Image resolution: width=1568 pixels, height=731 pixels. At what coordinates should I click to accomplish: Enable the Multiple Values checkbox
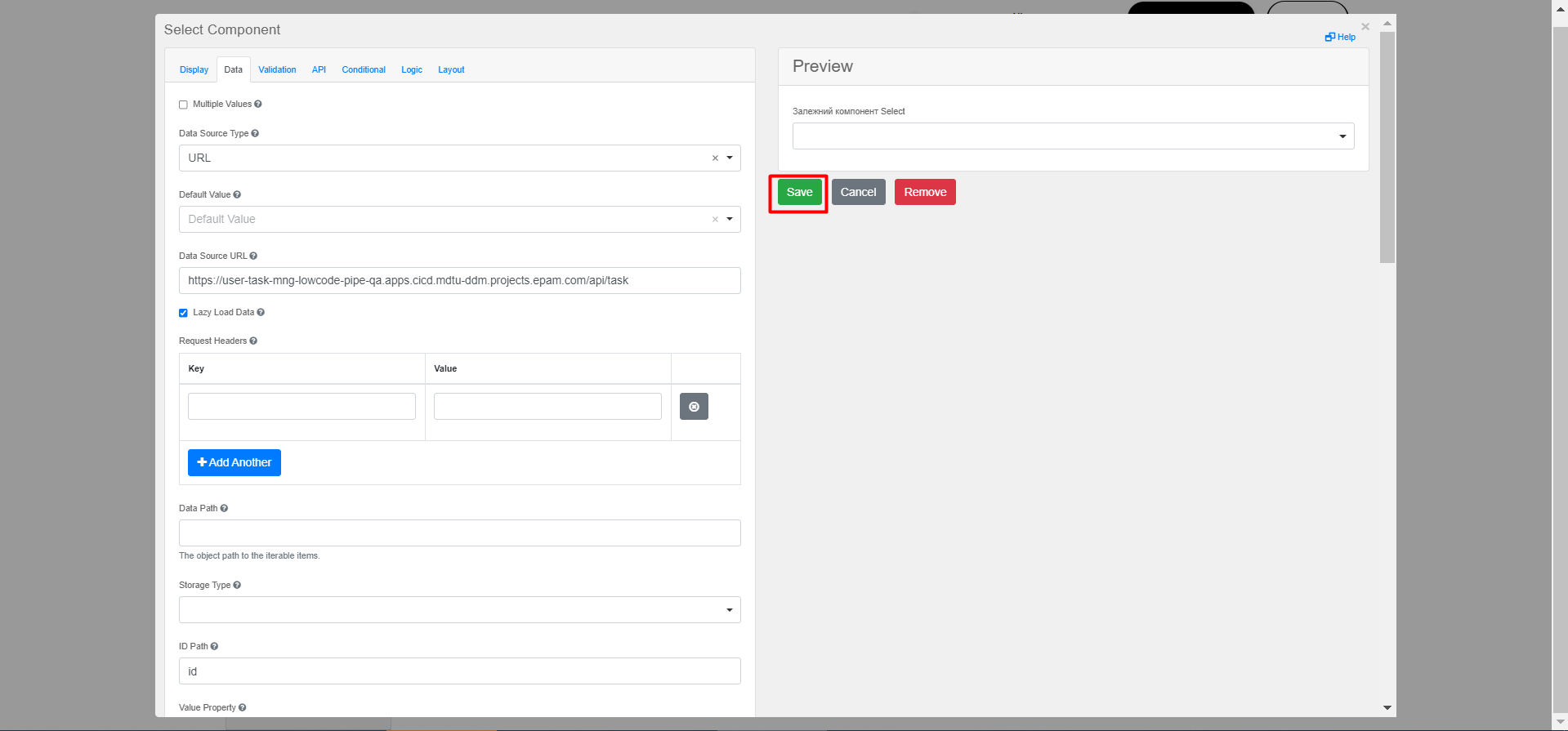point(183,105)
